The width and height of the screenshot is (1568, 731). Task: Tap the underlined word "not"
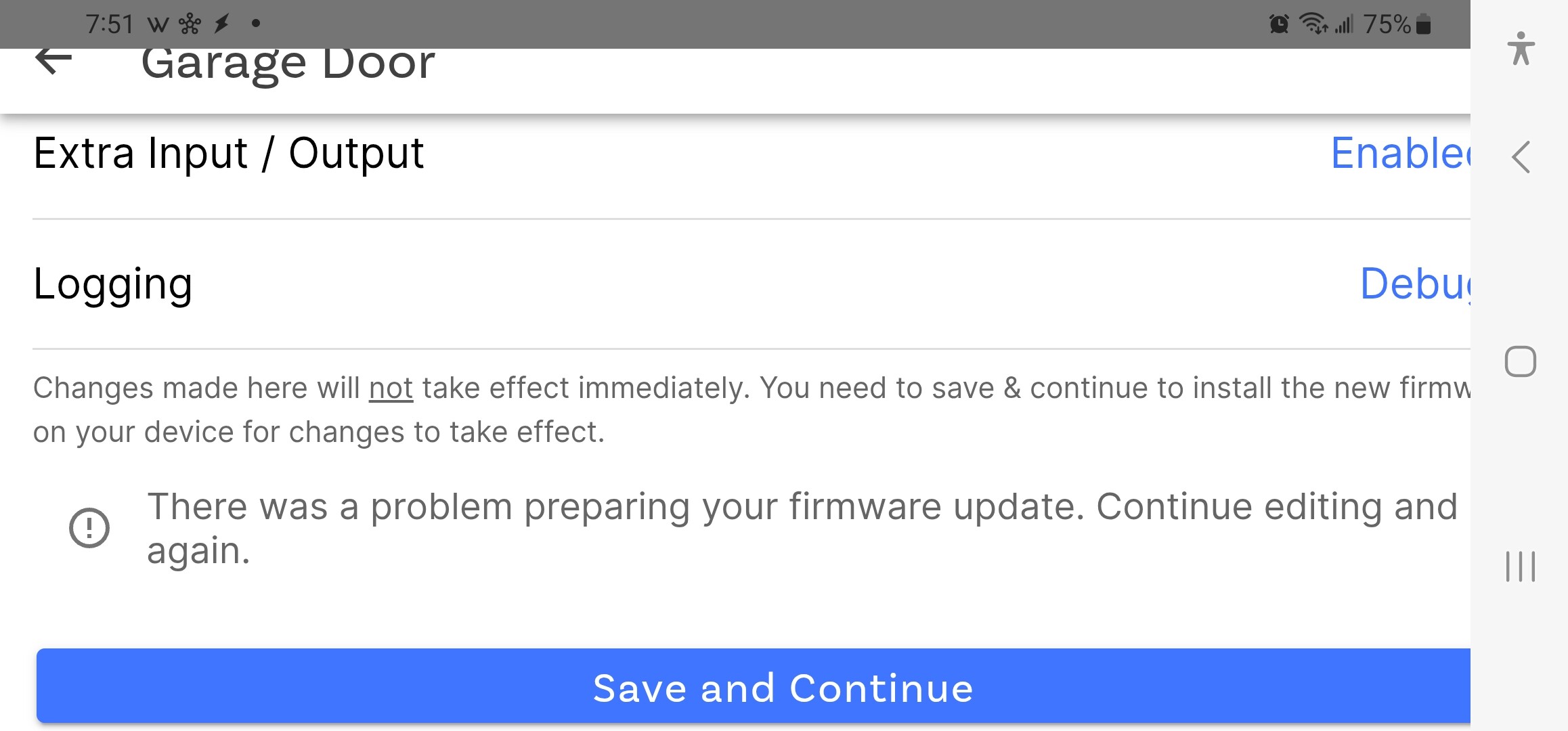pos(391,389)
